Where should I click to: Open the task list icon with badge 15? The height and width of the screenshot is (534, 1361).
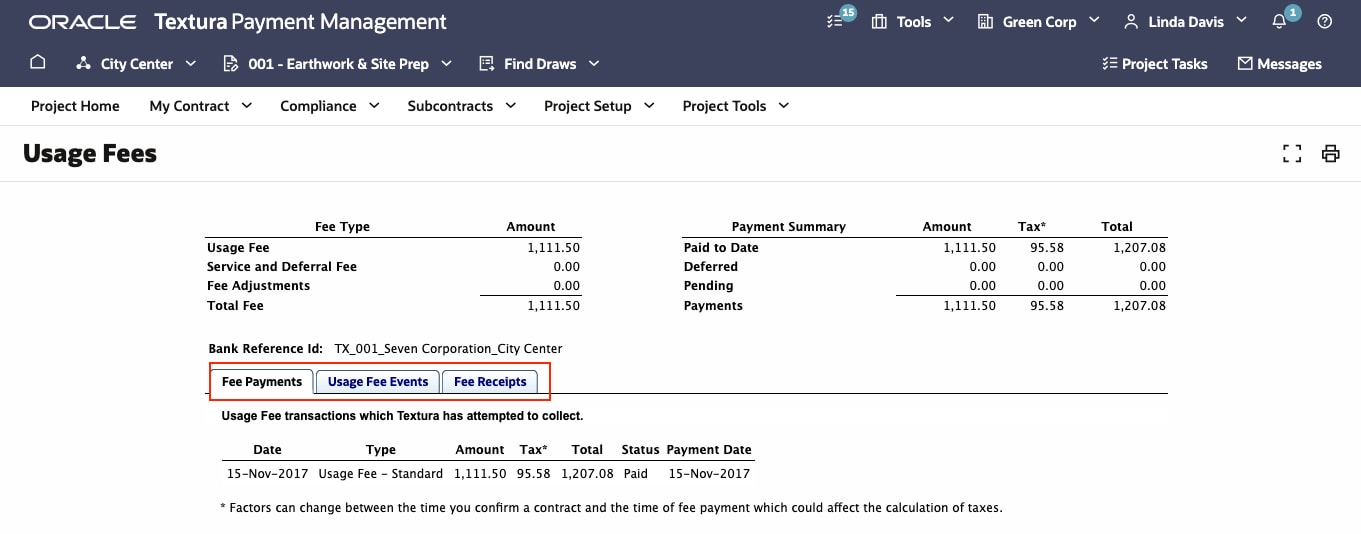click(836, 21)
